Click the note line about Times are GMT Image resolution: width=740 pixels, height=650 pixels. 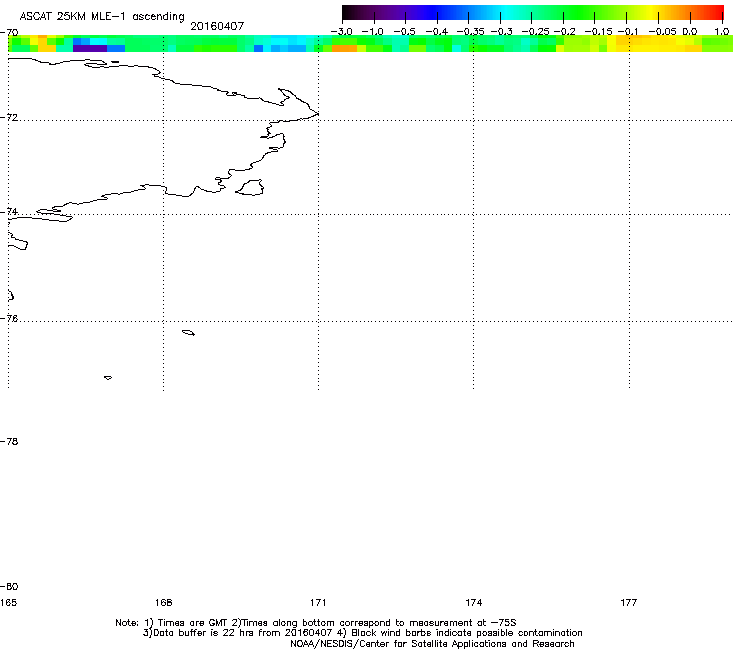tap(316, 623)
